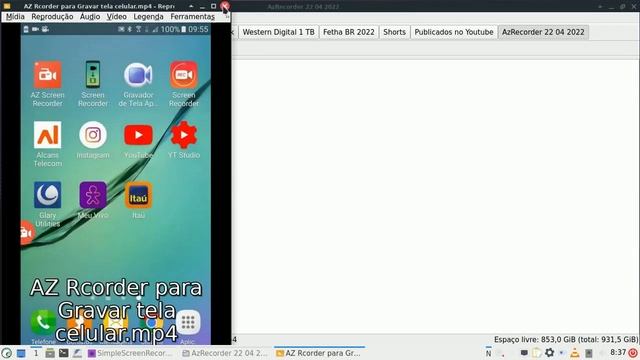This screenshot has height=360, width=640.
Task: Expand the hidden menus chevron in VLC
Action: [x=227, y=17]
